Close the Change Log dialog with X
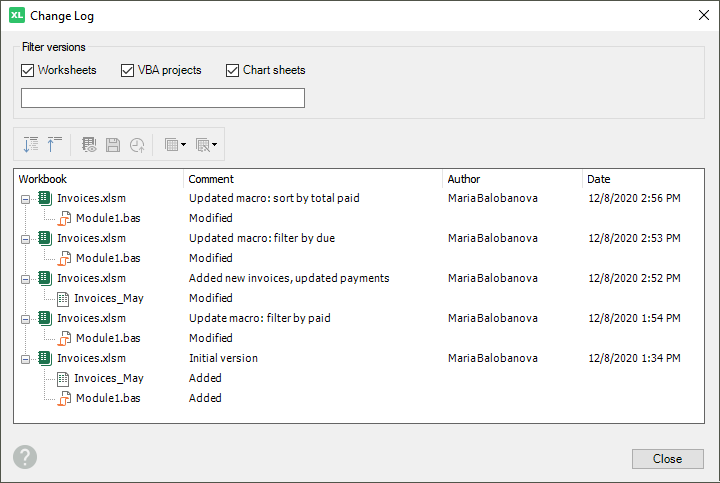 tap(703, 15)
